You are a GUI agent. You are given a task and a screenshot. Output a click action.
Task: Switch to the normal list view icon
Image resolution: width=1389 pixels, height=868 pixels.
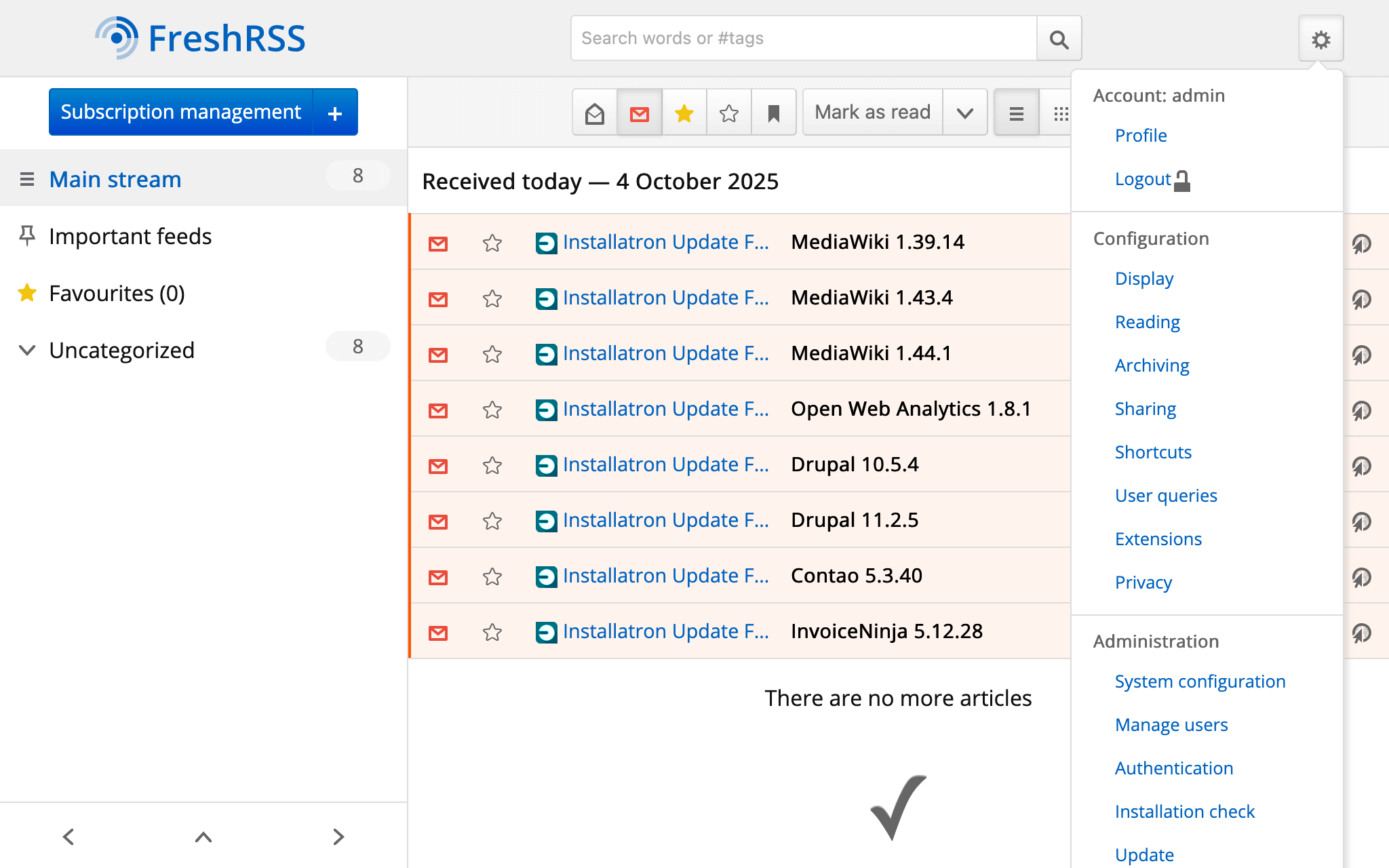coord(1016,113)
